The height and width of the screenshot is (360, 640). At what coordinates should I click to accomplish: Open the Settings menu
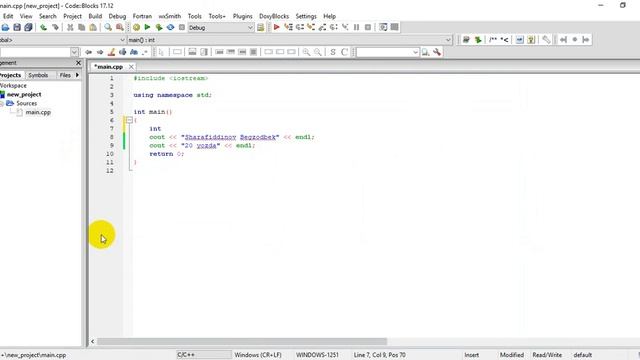pyautogui.click(x=306, y=16)
